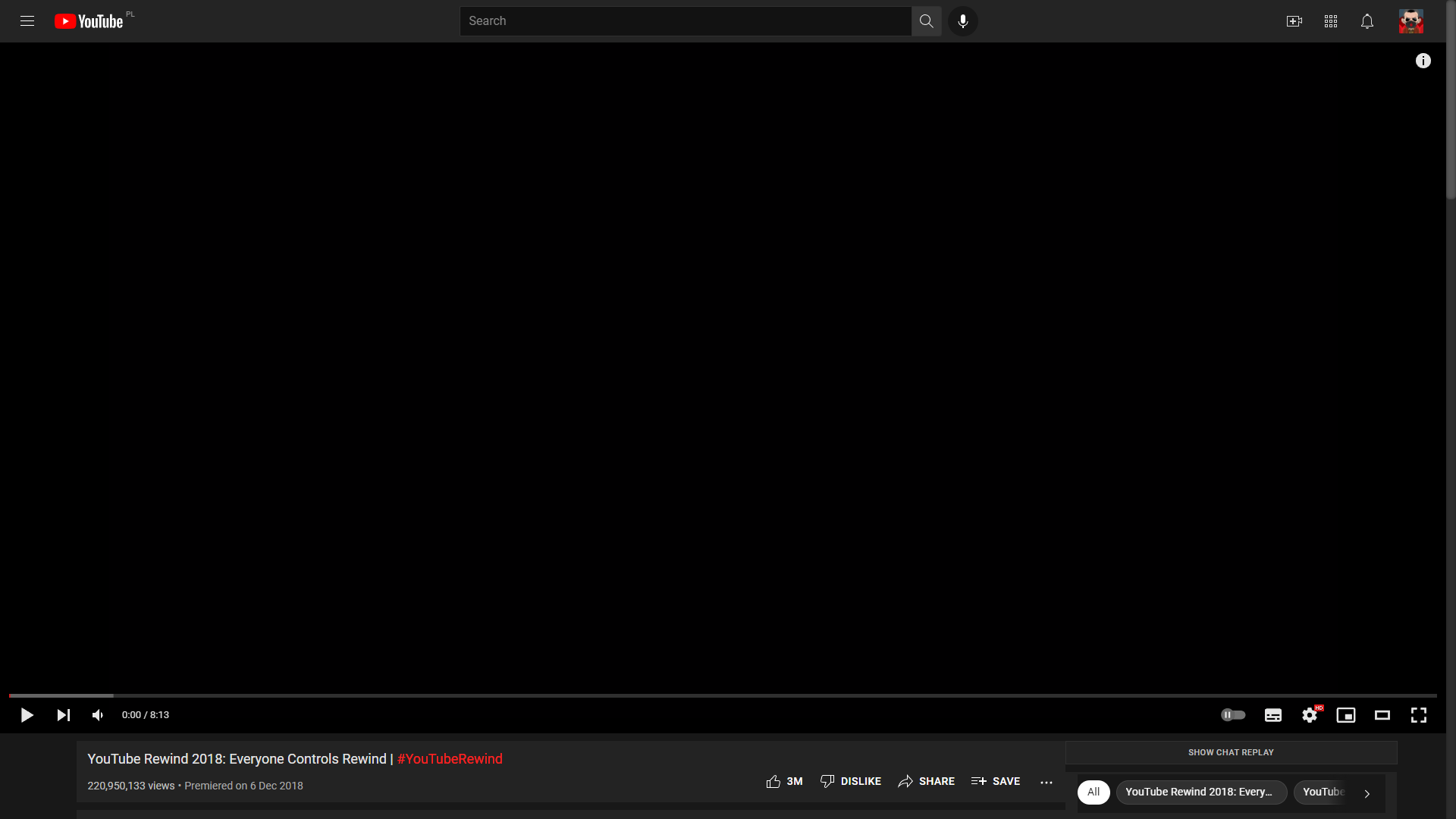Open the SHARE dialog
The width and height of the screenshot is (1456, 819).
click(926, 781)
